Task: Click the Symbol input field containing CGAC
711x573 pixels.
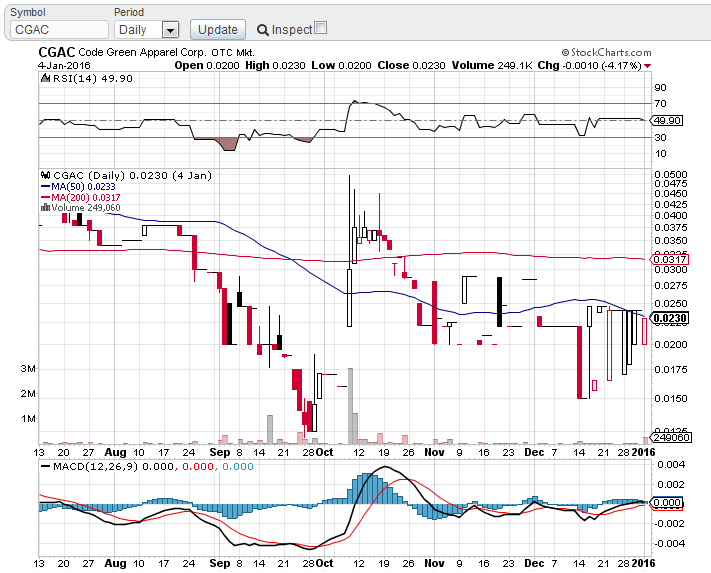Action: coord(59,30)
